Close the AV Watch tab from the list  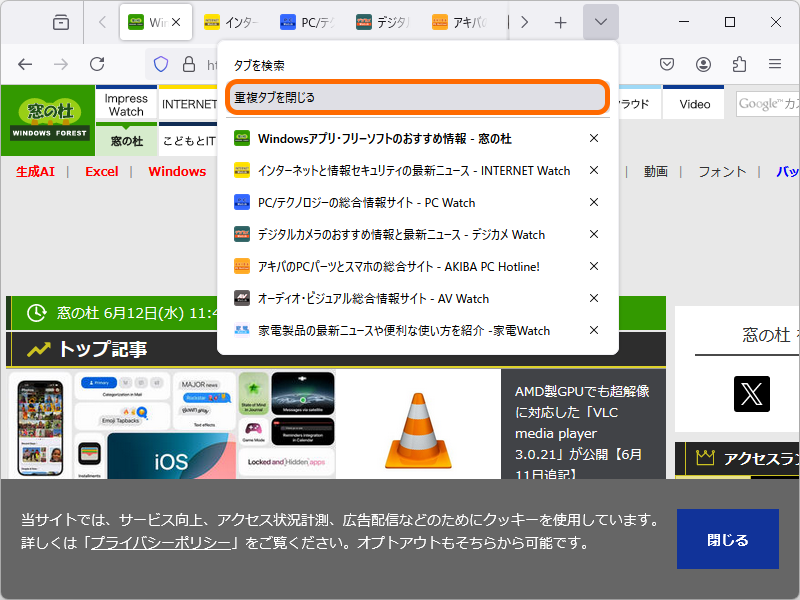pos(593,298)
